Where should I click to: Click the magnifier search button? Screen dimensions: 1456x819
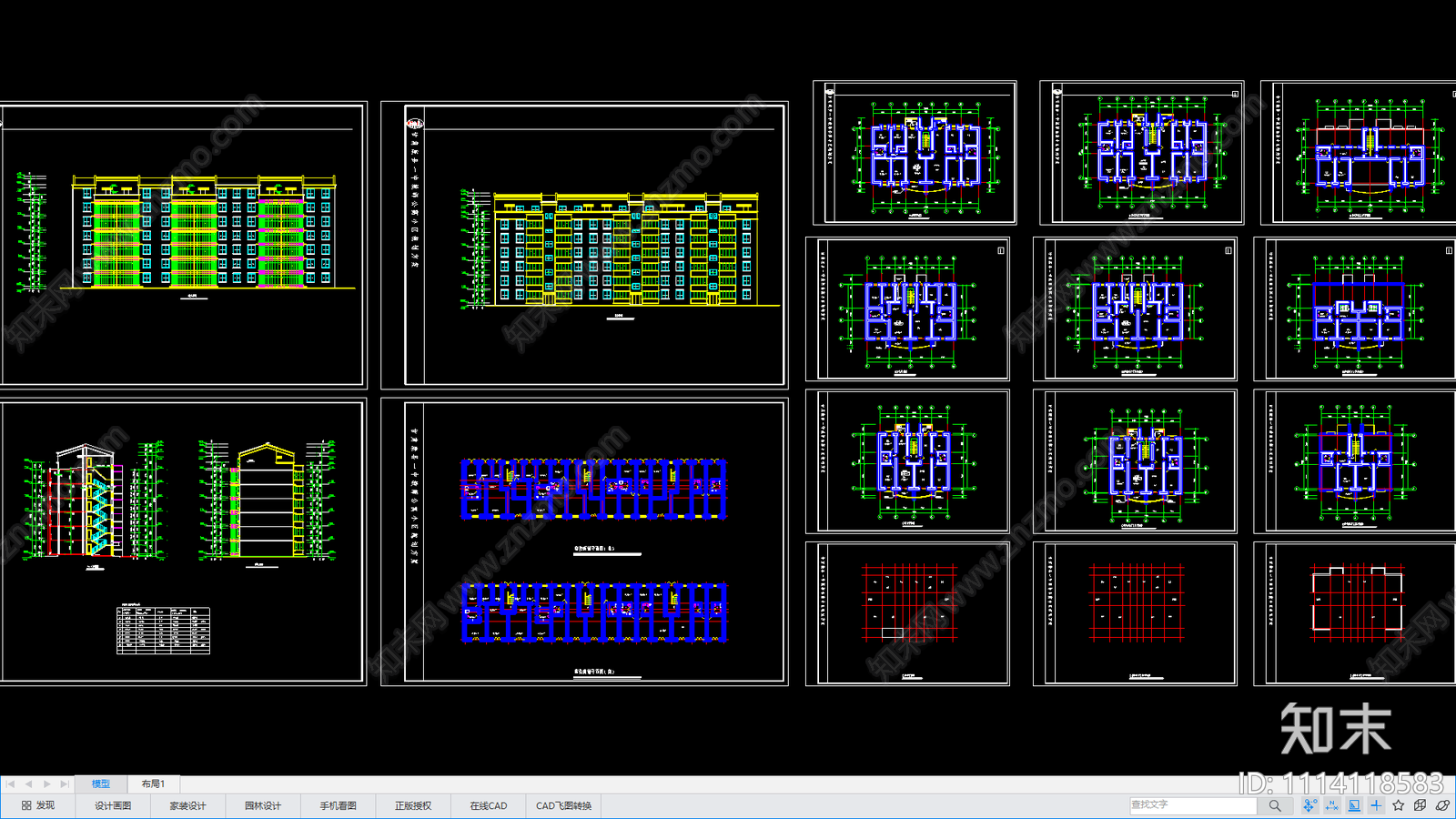point(1275,805)
